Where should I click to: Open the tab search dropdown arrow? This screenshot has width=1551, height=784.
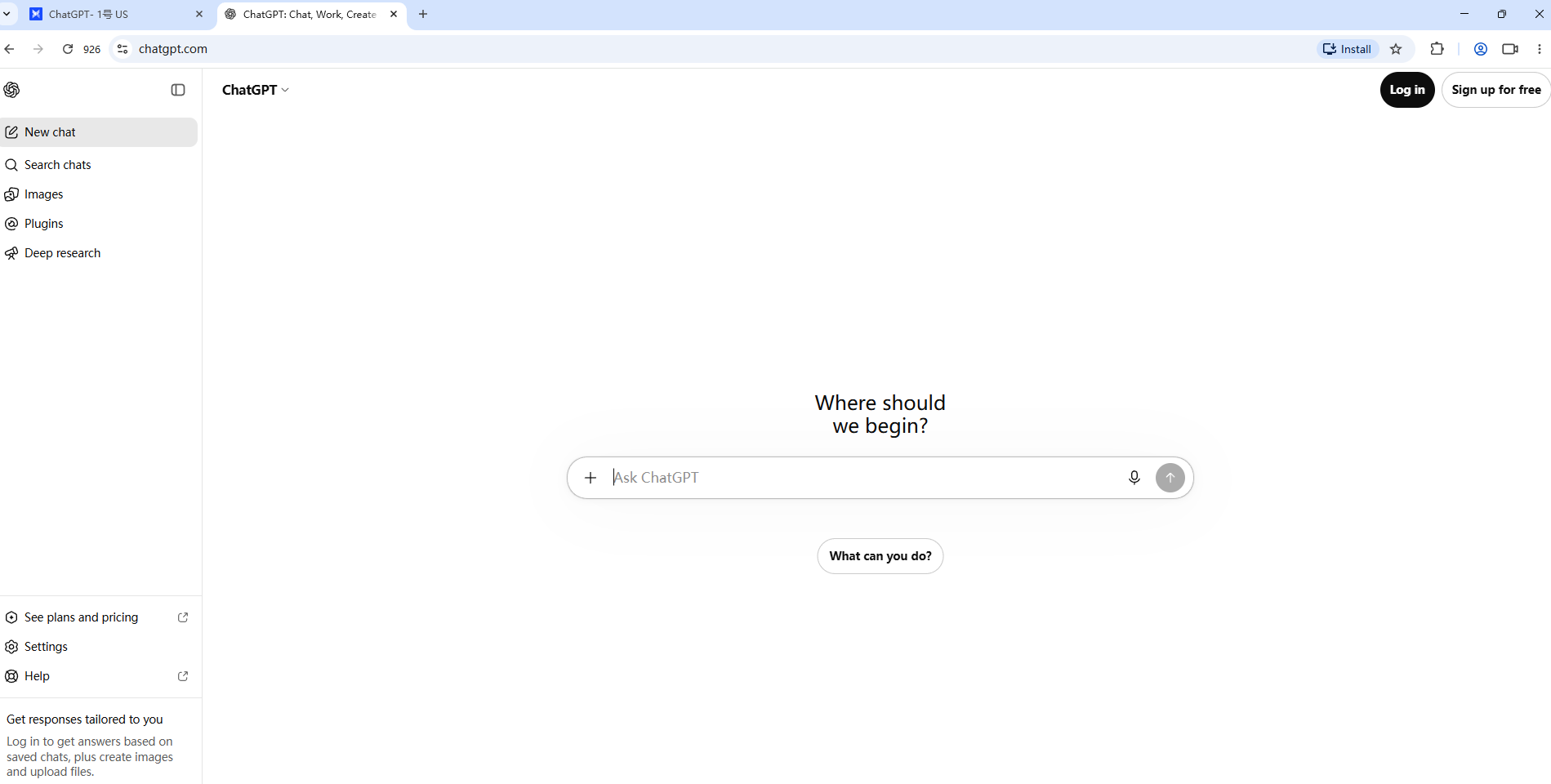[7, 14]
